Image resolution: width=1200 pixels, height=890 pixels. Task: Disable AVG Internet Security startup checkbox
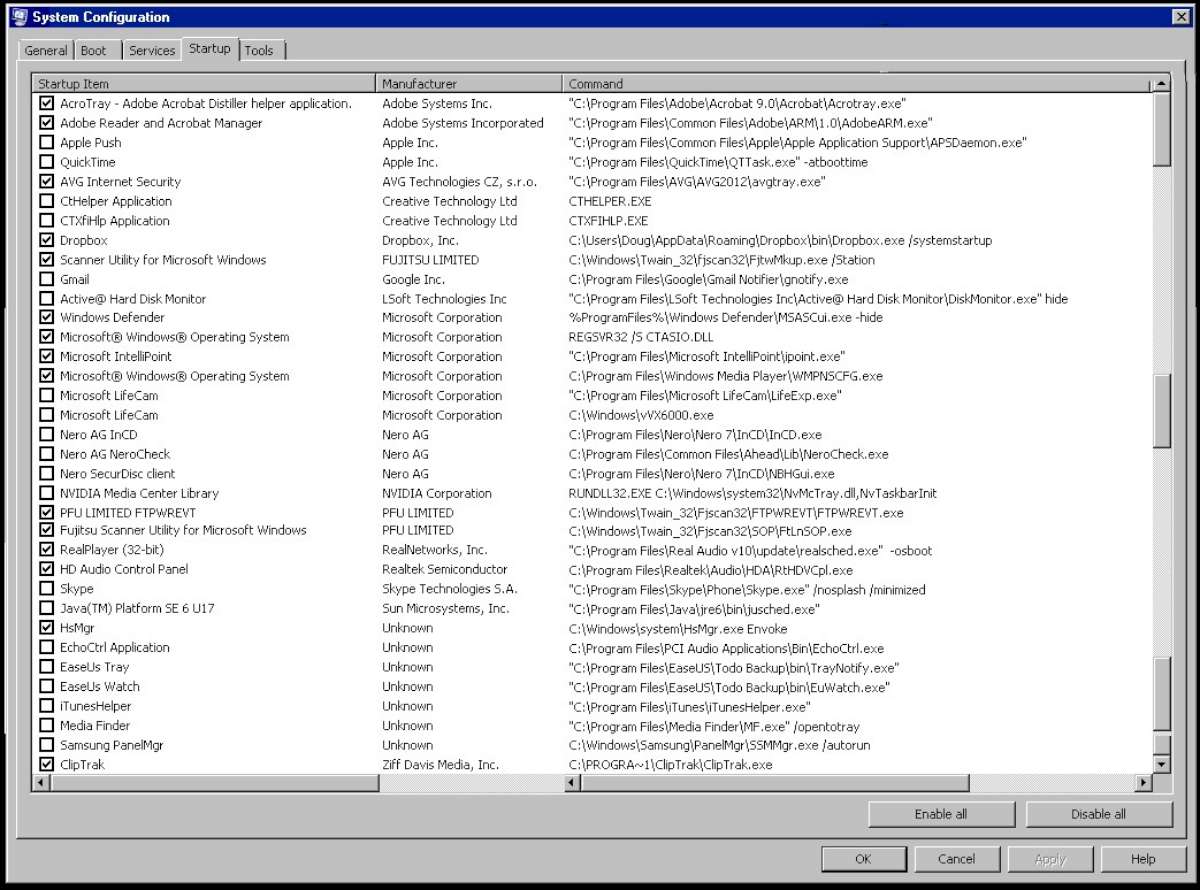[46, 182]
